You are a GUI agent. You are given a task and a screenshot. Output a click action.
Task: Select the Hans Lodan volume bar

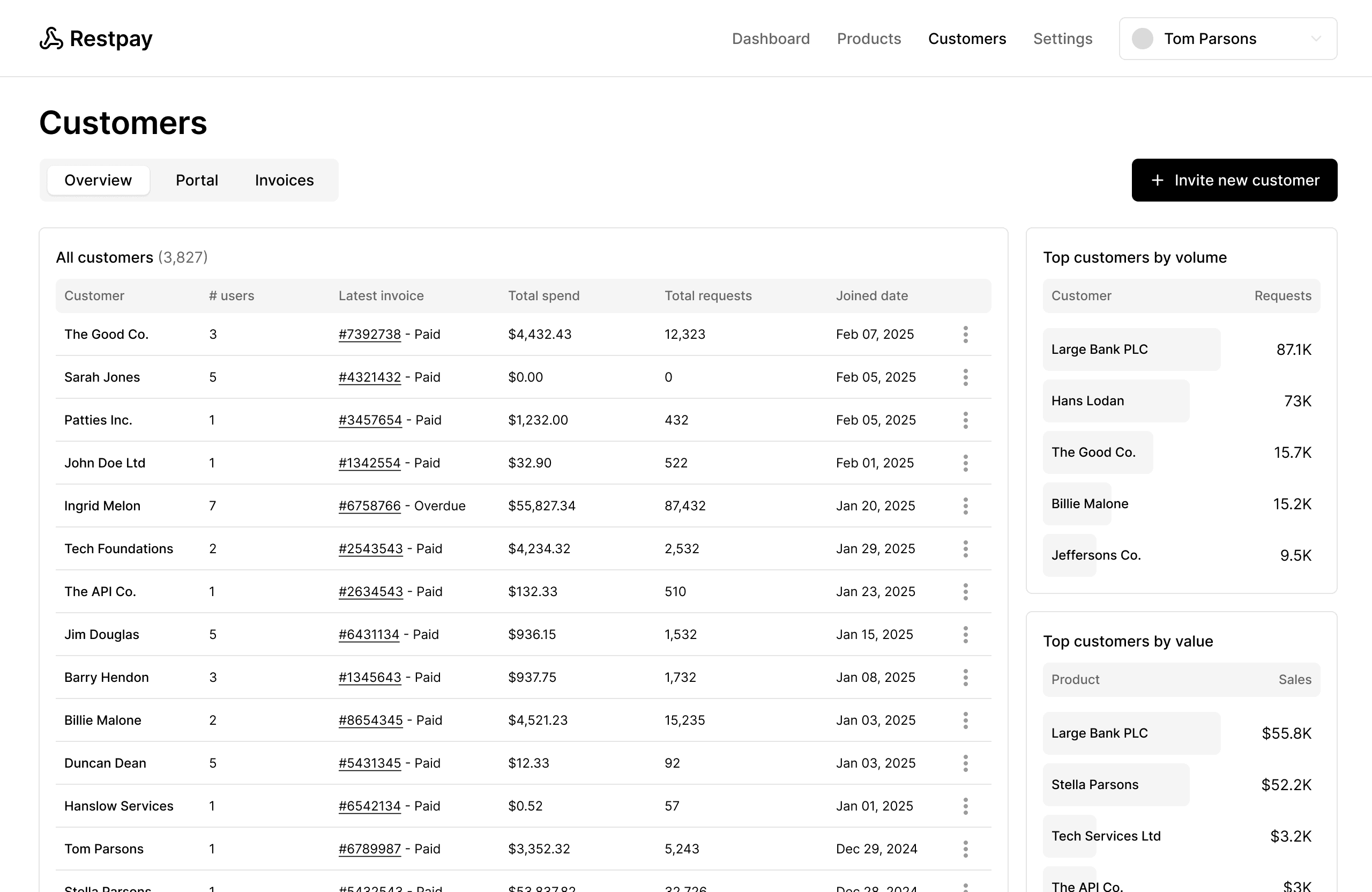coord(1115,401)
